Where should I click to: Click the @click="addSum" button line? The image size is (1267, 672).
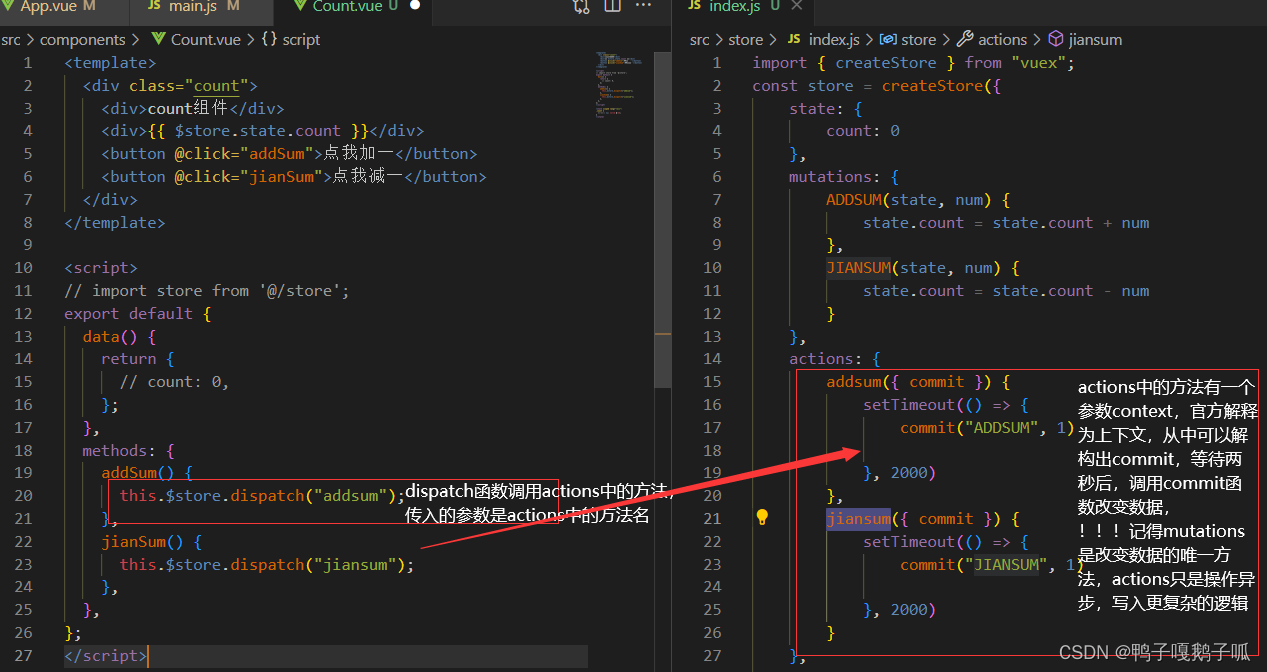pyautogui.click(x=289, y=153)
